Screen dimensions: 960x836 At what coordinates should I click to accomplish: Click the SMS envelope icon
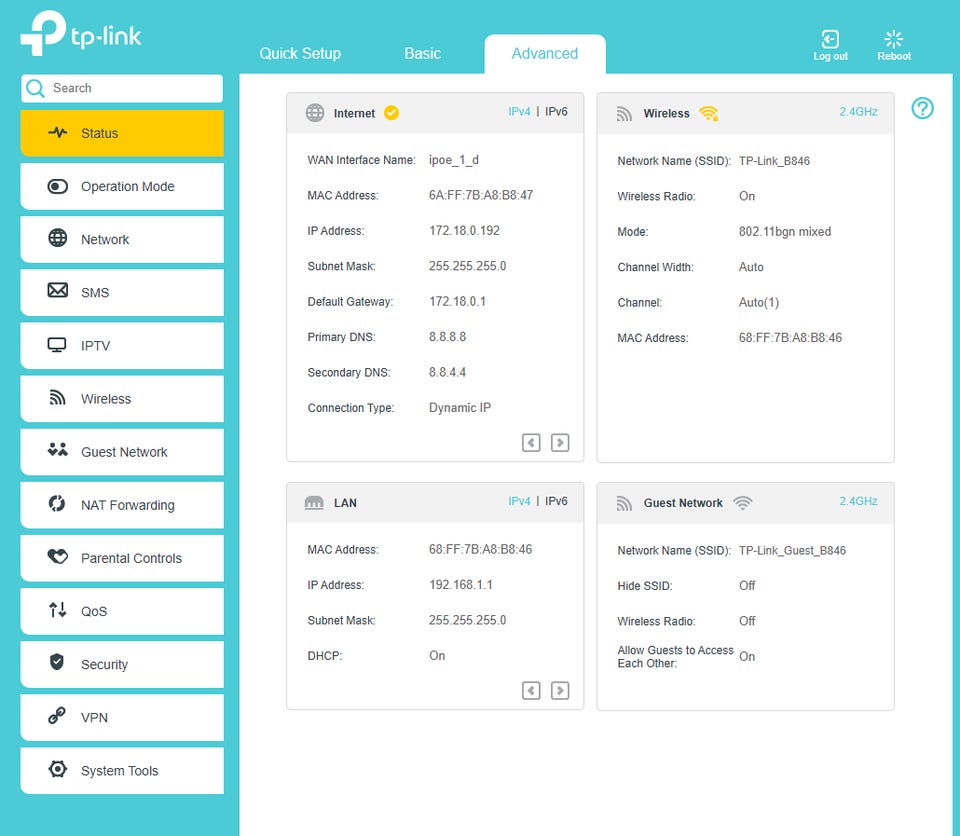(58, 290)
